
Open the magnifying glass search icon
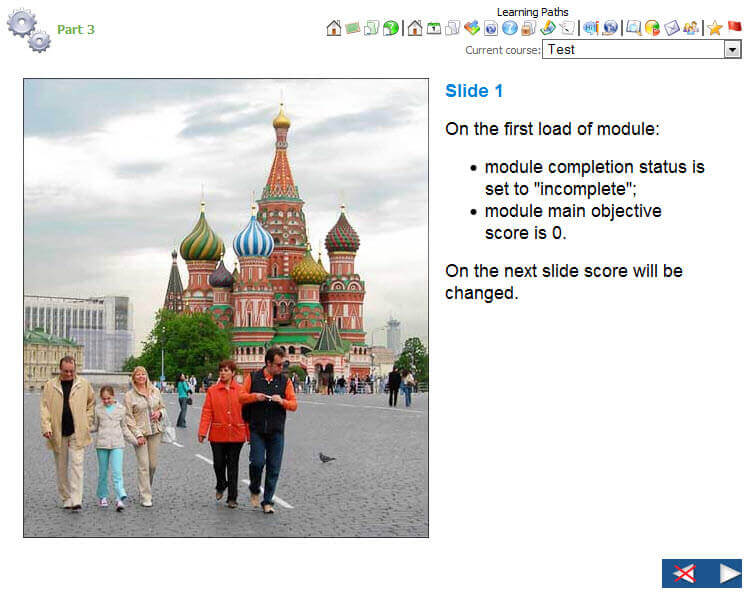pyautogui.click(x=634, y=28)
